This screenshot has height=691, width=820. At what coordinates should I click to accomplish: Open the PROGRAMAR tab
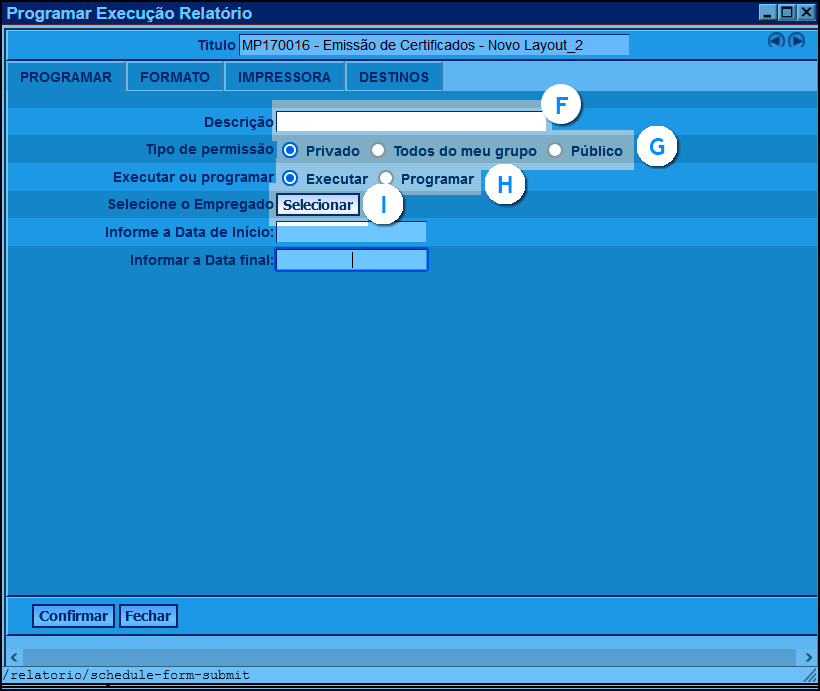click(x=66, y=77)
